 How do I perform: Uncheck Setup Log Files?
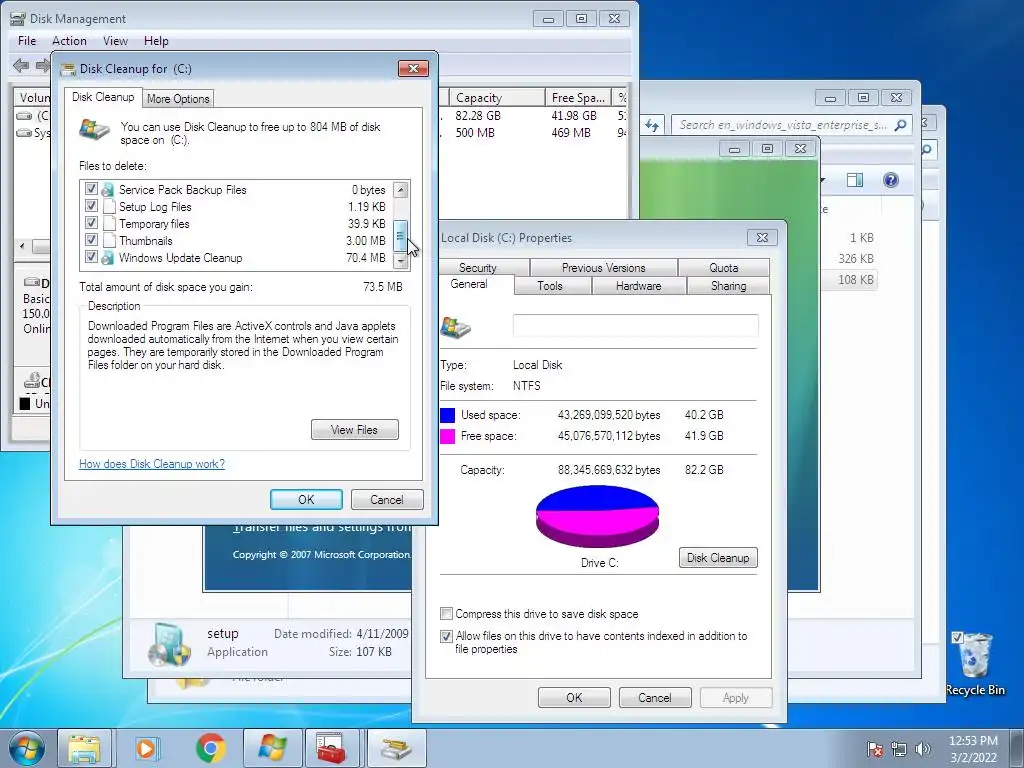pos(91,206)
